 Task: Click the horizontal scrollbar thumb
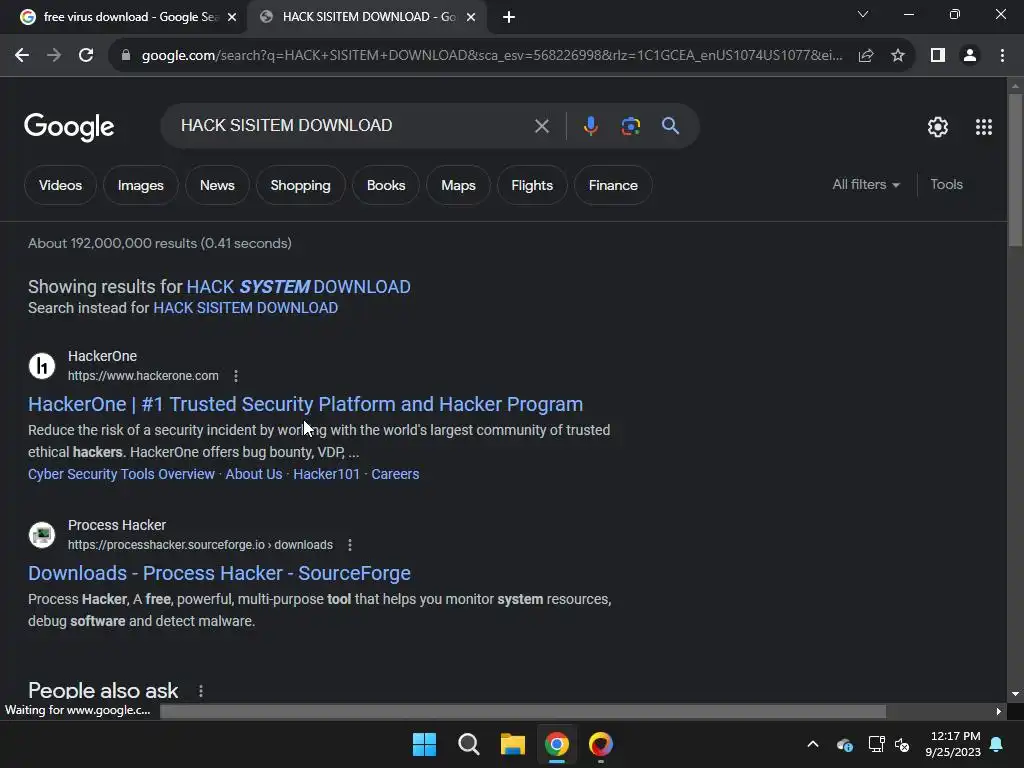[x=523, y=711]
